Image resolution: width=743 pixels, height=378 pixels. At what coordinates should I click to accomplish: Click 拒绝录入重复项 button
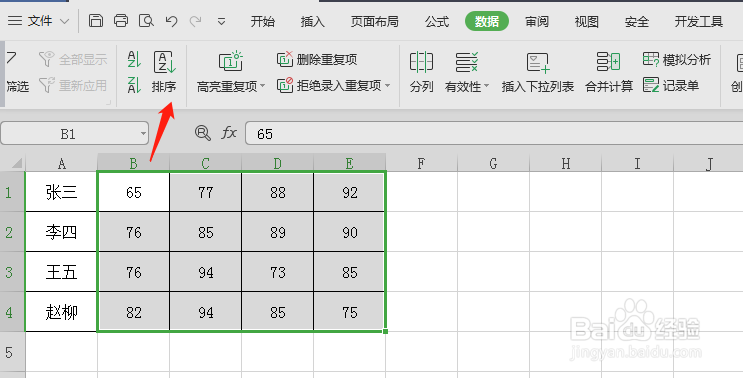pyautogui.click(x=329, y=85)
